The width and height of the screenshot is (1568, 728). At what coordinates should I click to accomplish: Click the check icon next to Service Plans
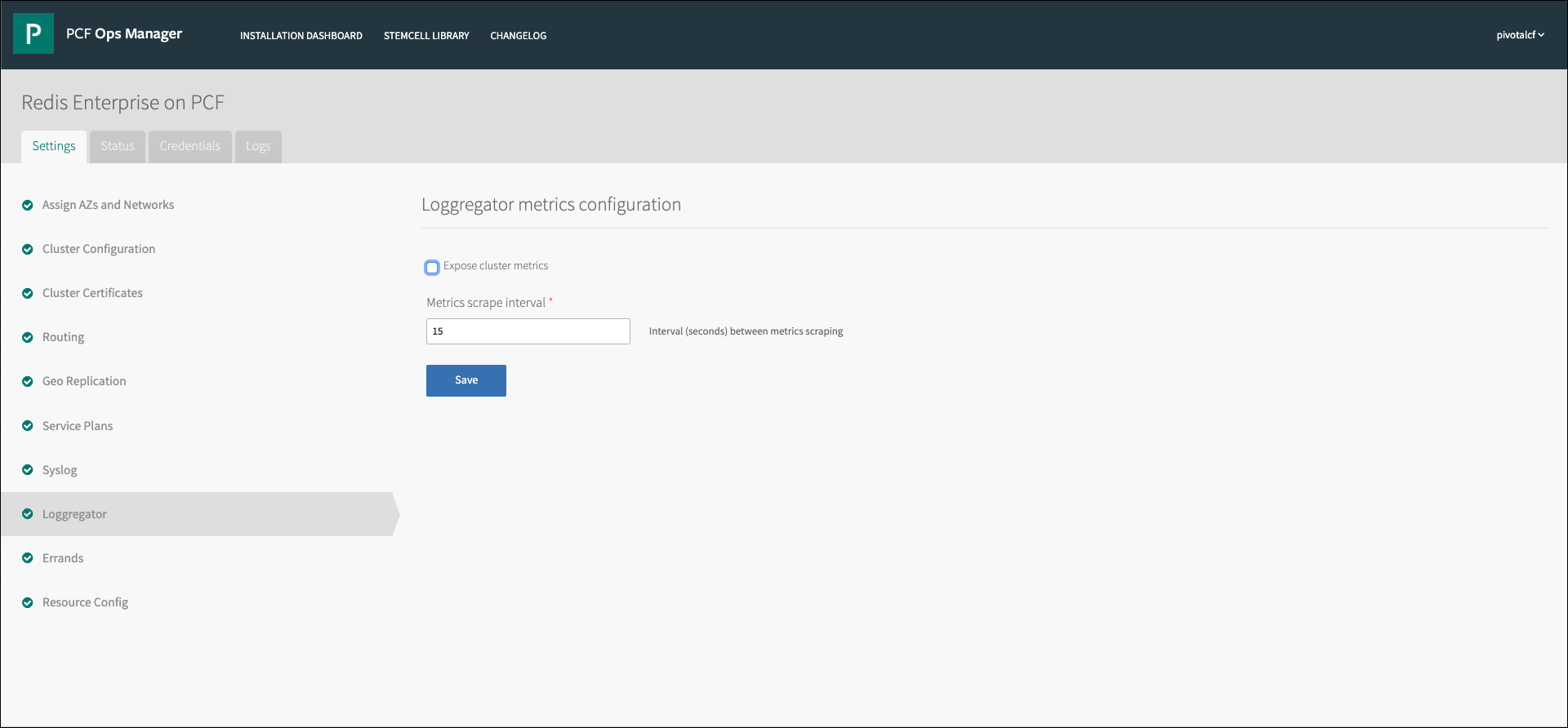point(28,426)
